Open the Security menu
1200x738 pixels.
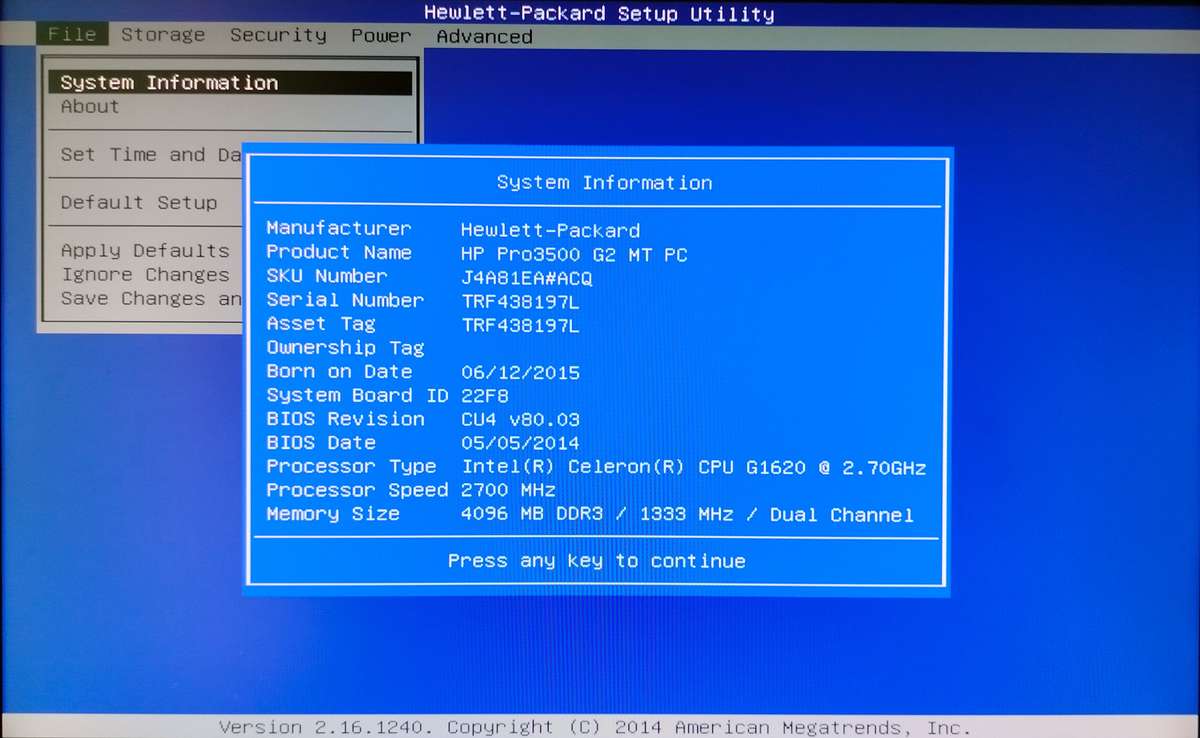(x=278, y=34)
